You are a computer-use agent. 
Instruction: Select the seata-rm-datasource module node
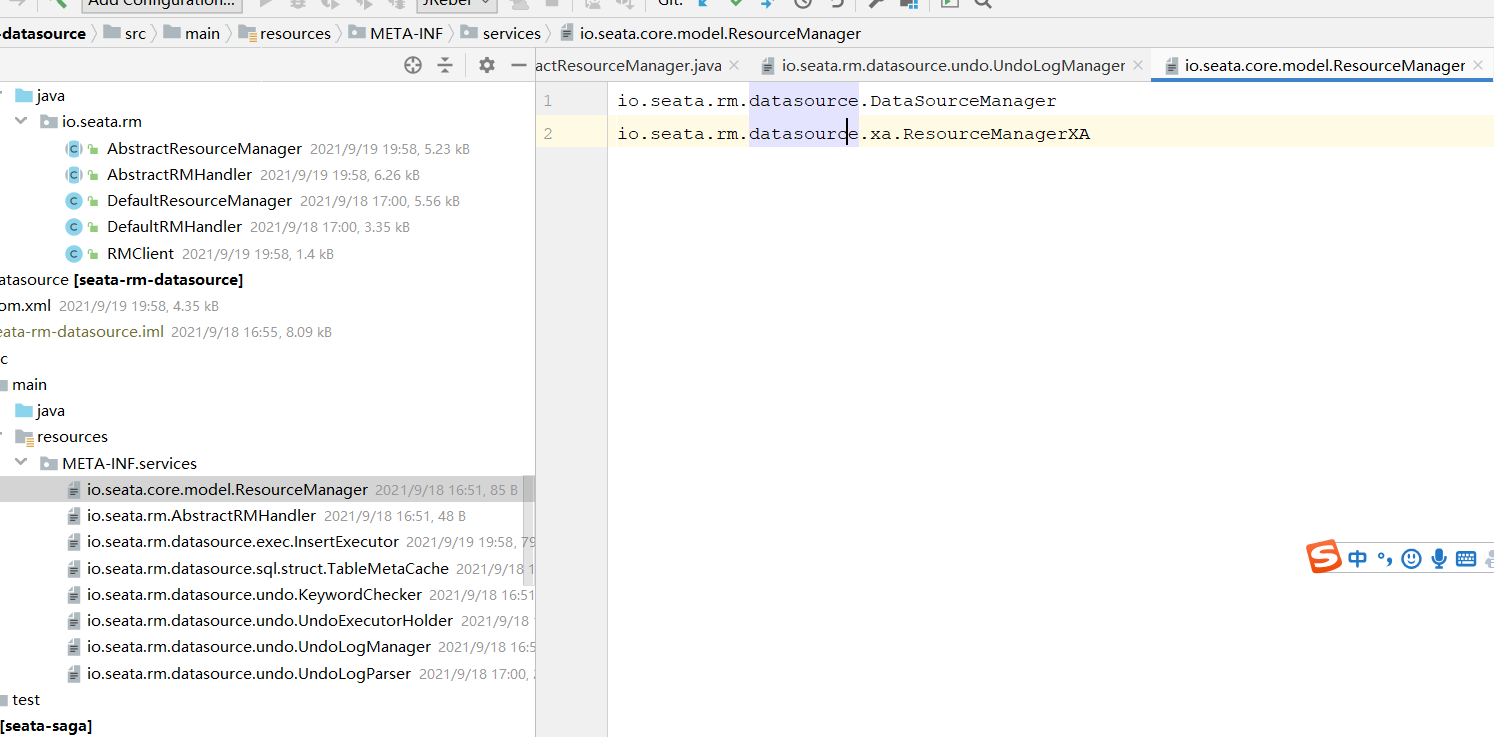122,280
